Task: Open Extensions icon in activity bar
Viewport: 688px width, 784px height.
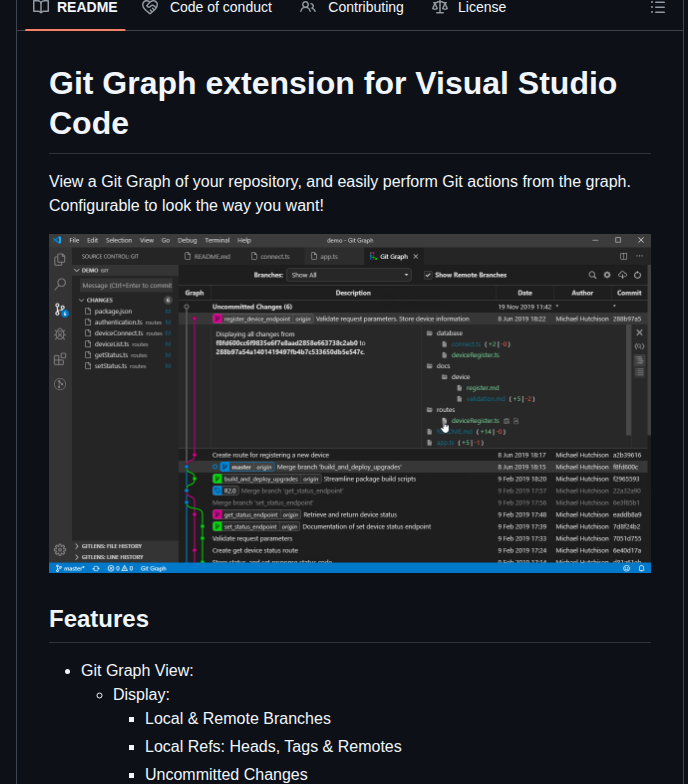Action: (x=60, y=359)
